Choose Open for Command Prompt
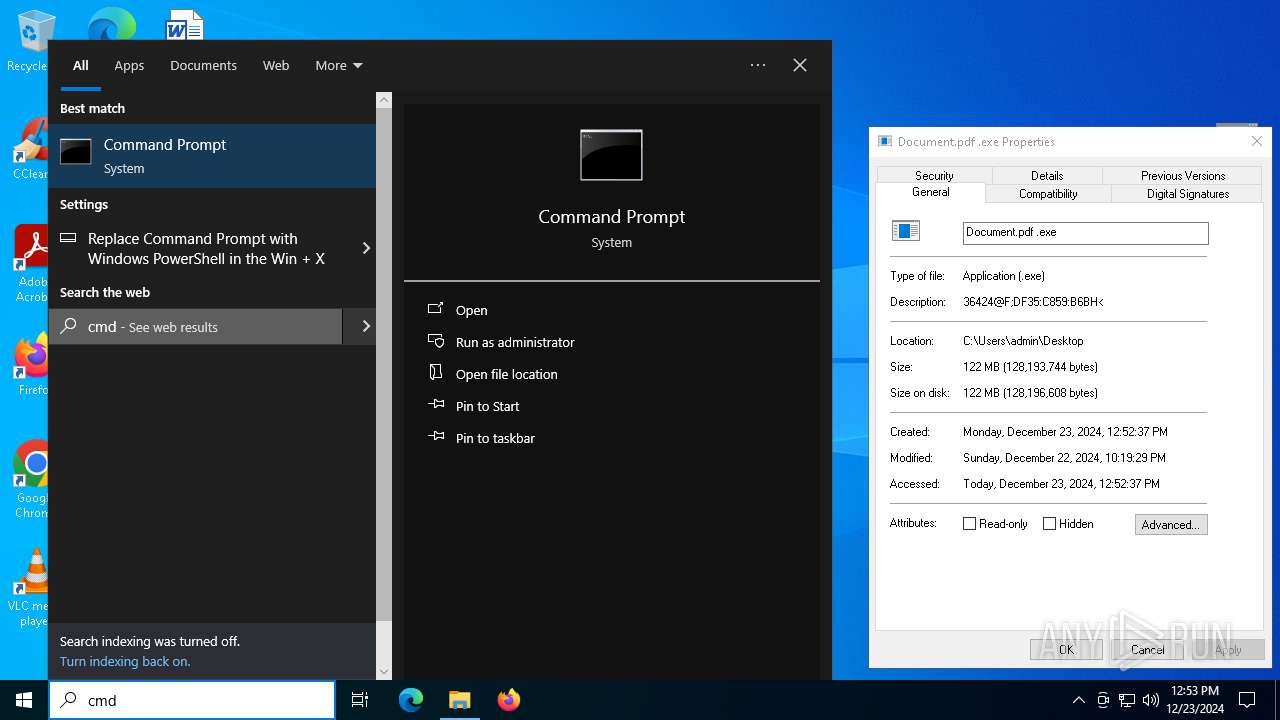This screenshot has height=720, width=1280. pos(471,310)
